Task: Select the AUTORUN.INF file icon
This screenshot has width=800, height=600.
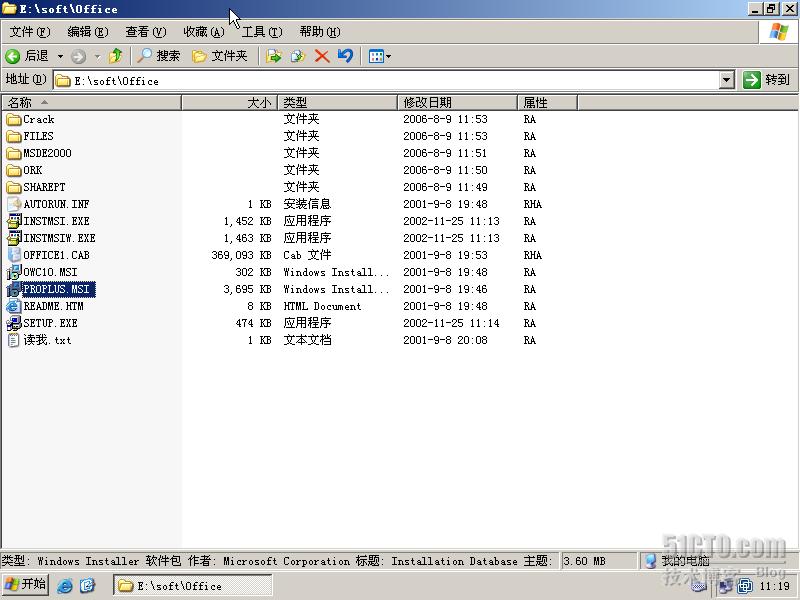Action: [14, 205]
